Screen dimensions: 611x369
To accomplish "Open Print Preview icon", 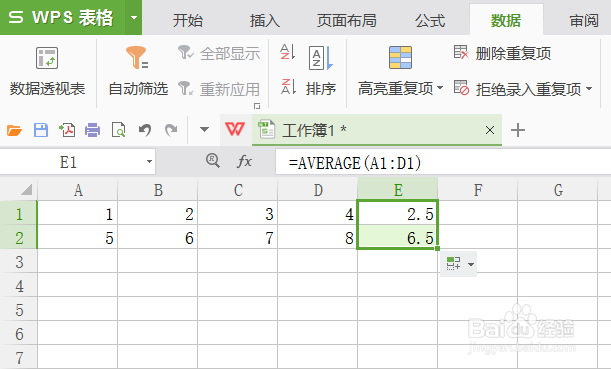I will pos(118,130).
